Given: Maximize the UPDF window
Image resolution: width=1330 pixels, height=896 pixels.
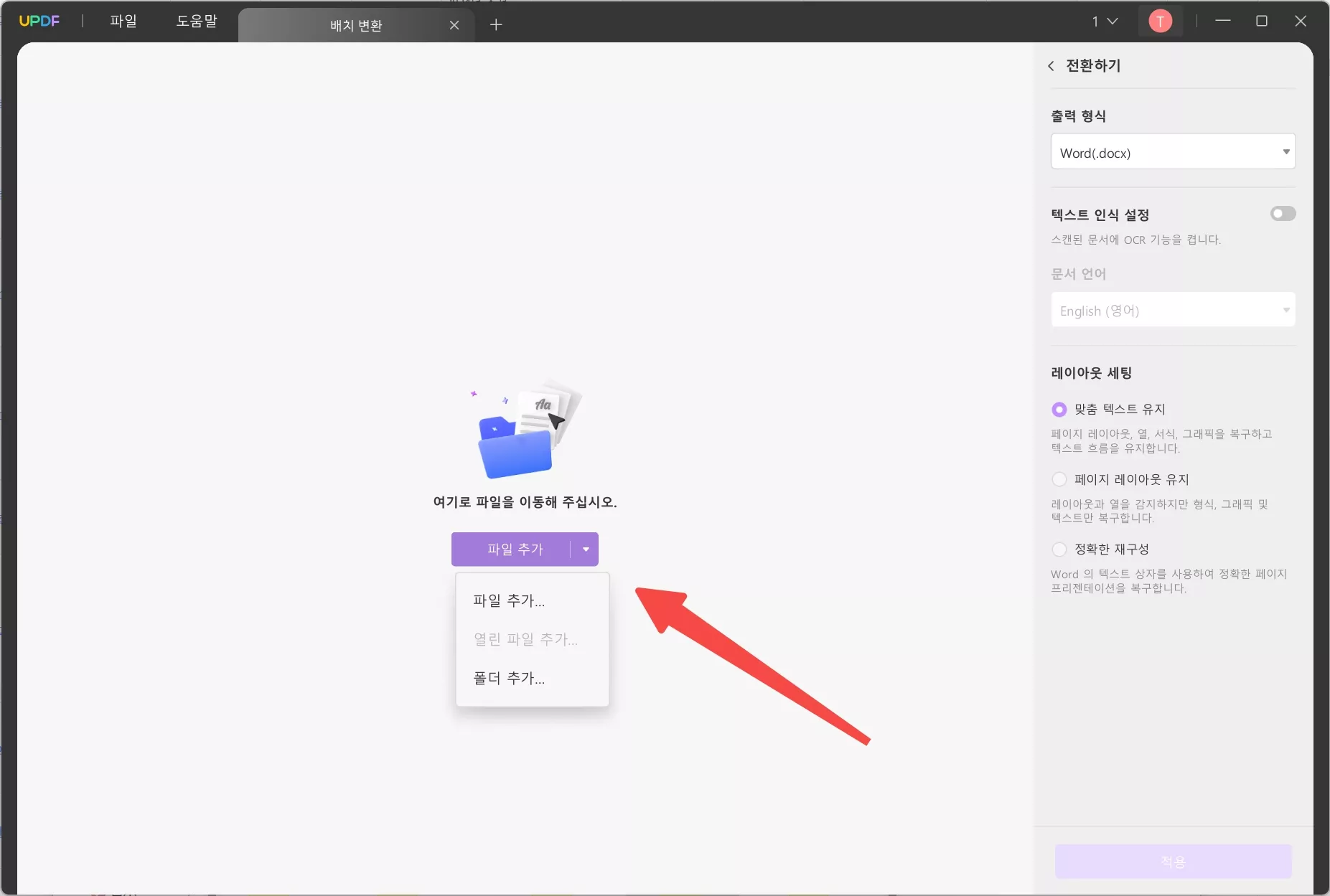Looking at the screenshot, I should [1262, 21].
